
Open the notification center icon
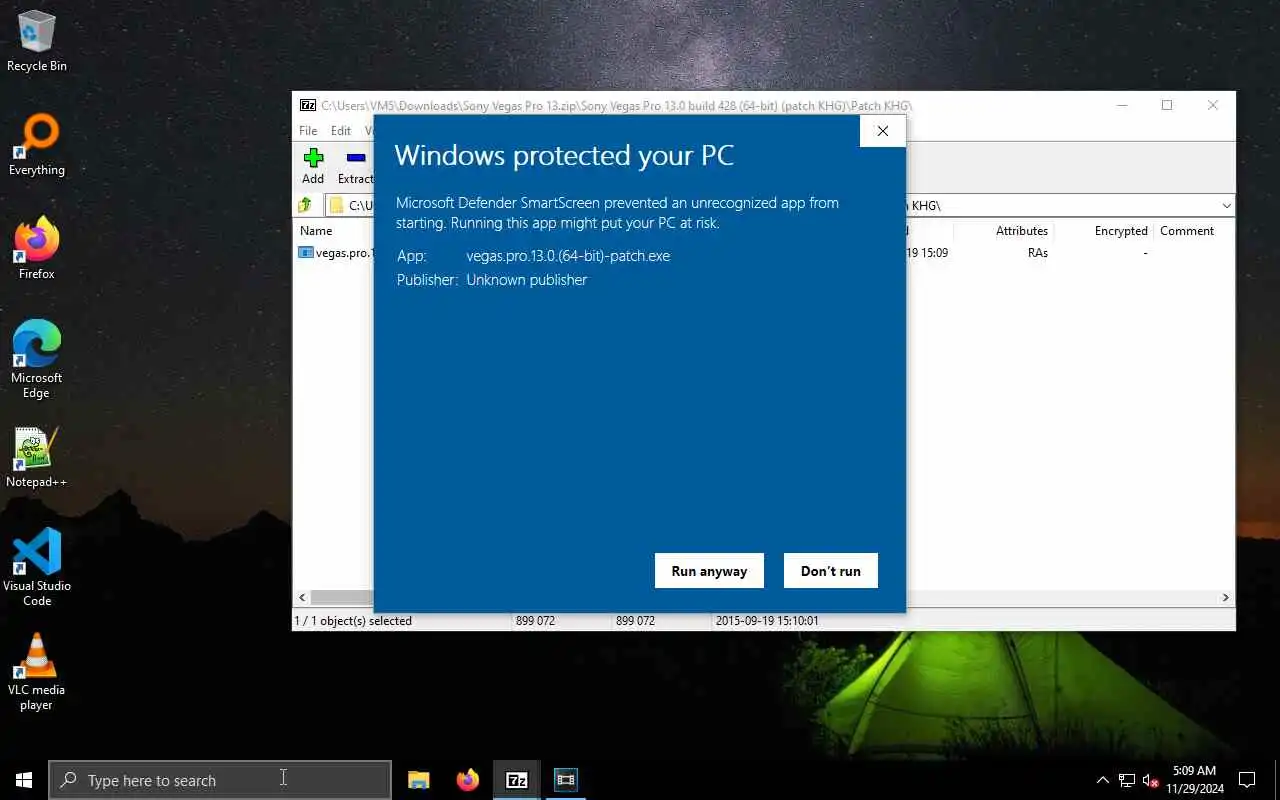(x=1247, y=780)
